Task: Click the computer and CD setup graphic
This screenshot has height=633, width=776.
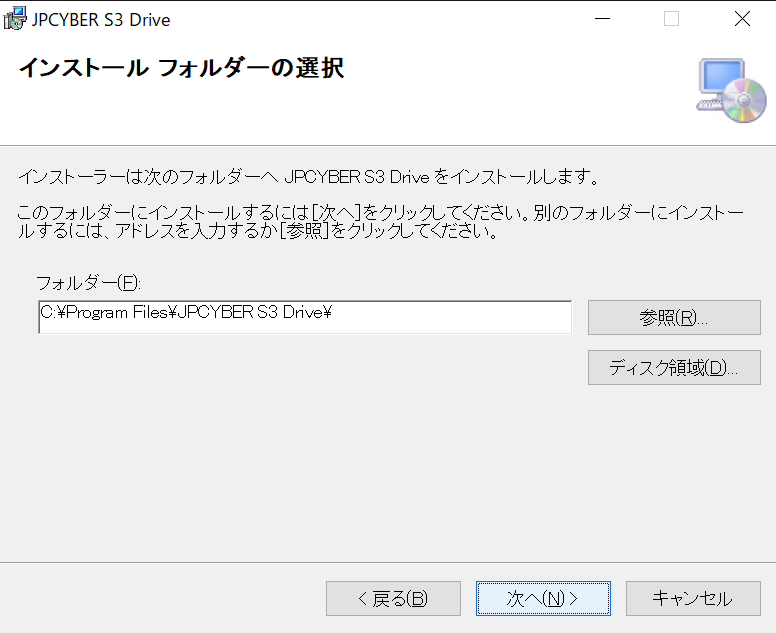Action: pyautogui.click(x=731, y=91)
